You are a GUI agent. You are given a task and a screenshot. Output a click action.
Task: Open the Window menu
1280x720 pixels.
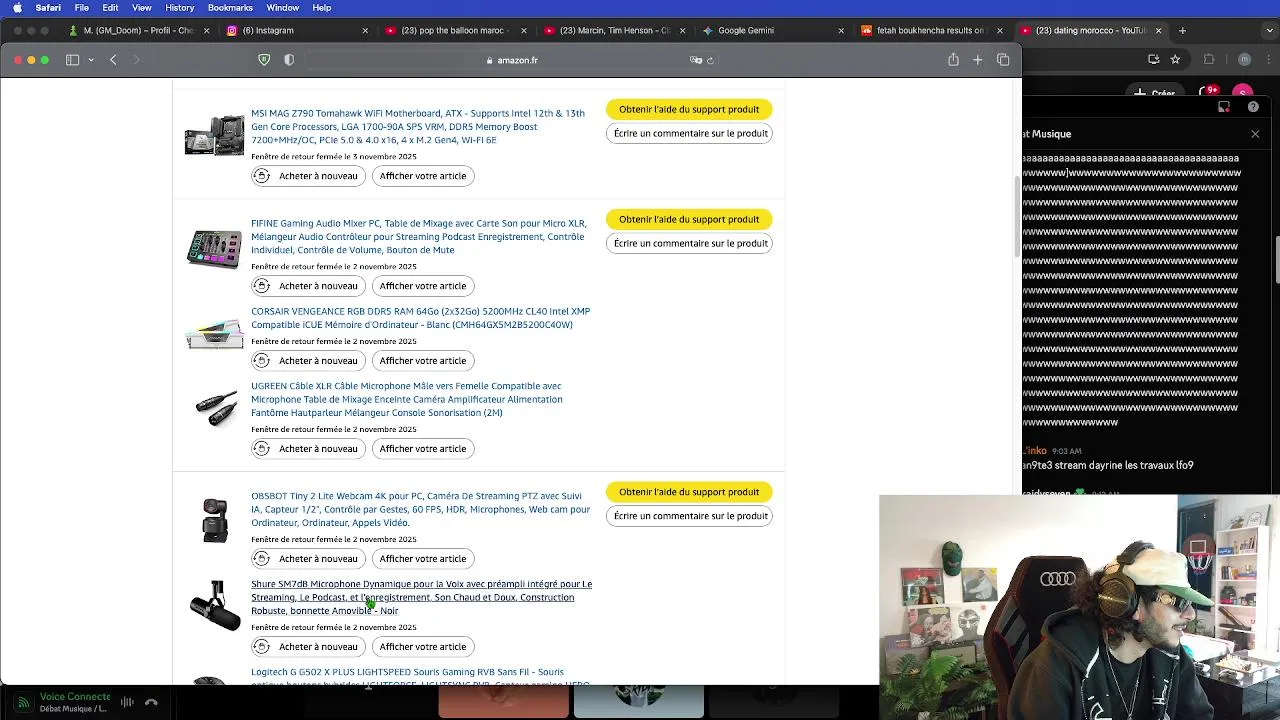pyautogui.click(x=283, y=8)
